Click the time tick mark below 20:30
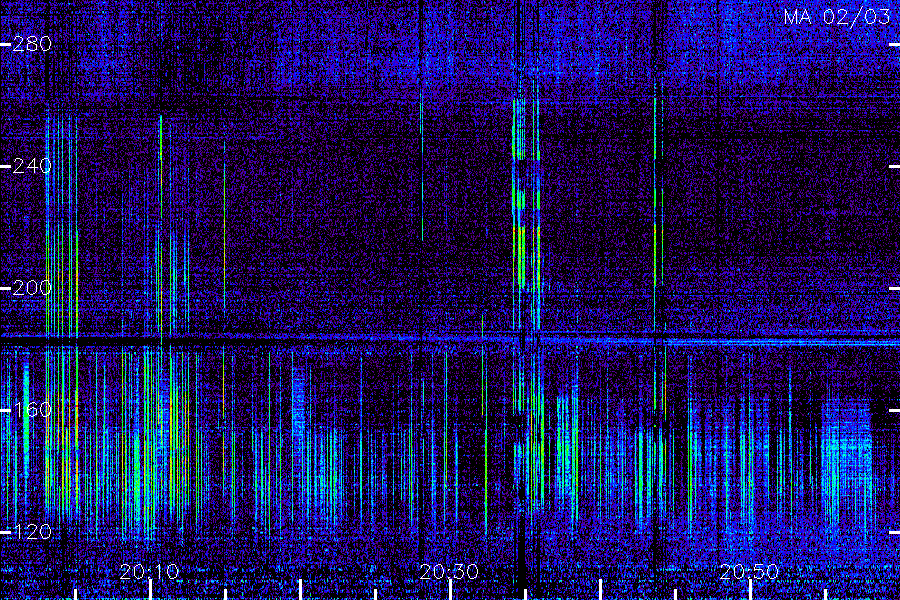Viewport: 900px width, 600px height. [451, 590]
